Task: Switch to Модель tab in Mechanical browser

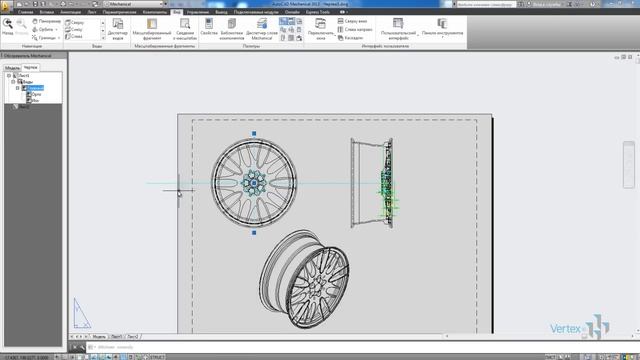Action: click(12, 68)
